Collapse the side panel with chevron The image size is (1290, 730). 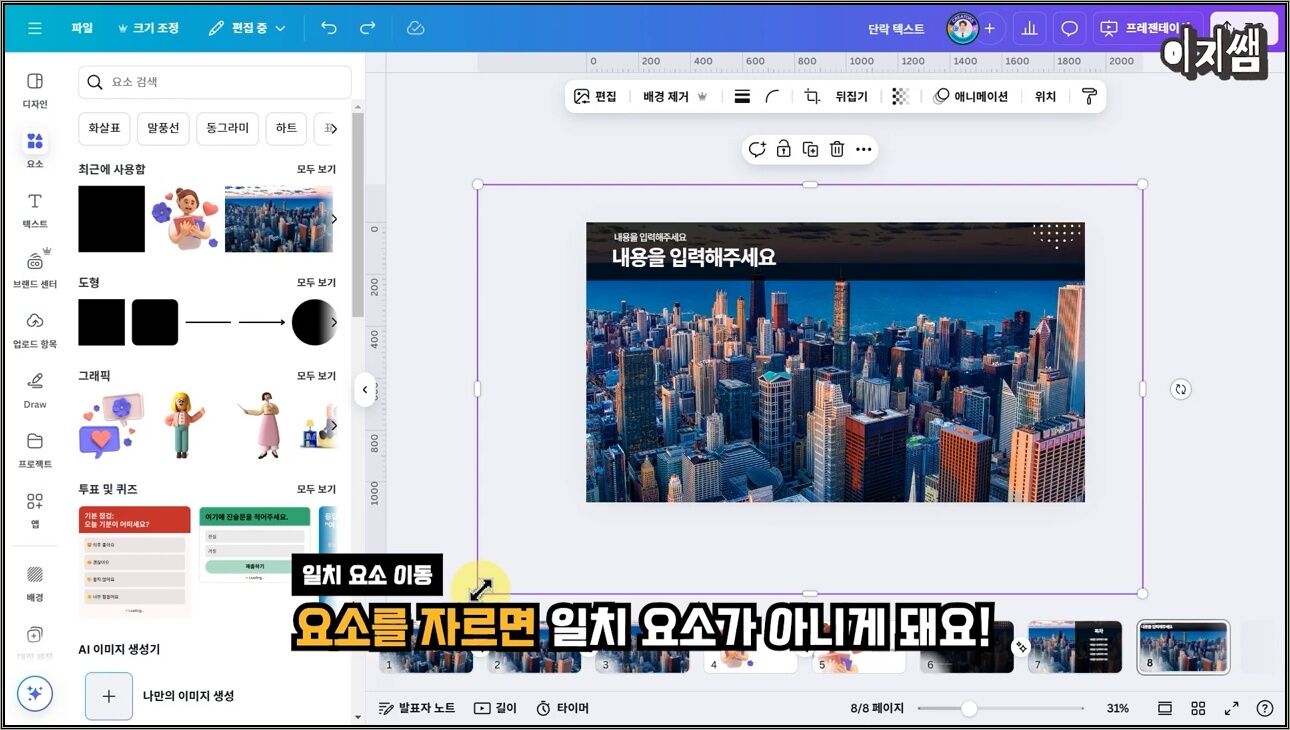365,389
